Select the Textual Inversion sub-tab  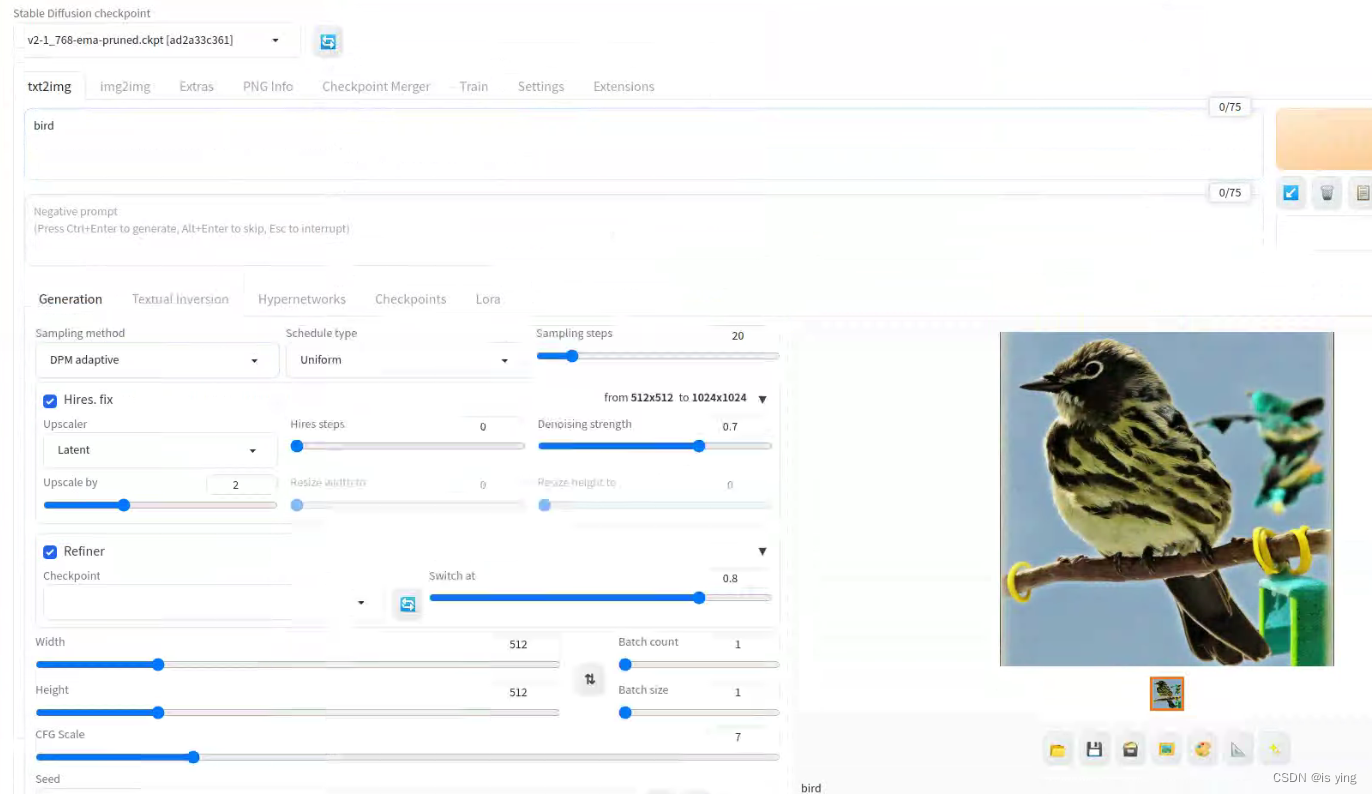(180, 299)
